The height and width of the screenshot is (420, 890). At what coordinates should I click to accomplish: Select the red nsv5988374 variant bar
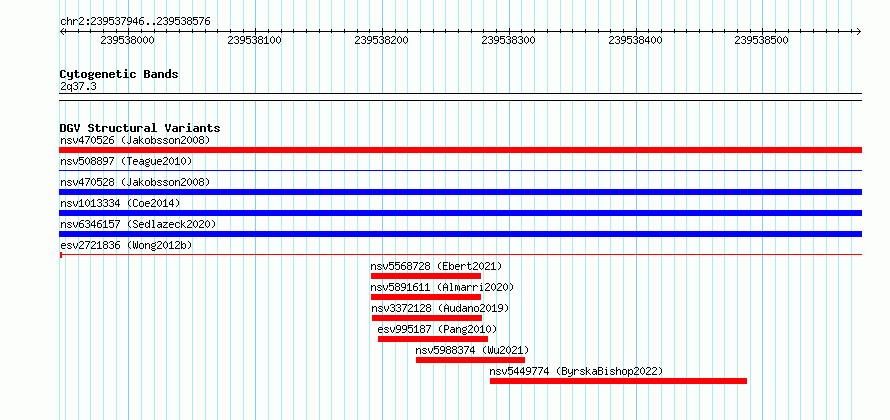[471, 360]
